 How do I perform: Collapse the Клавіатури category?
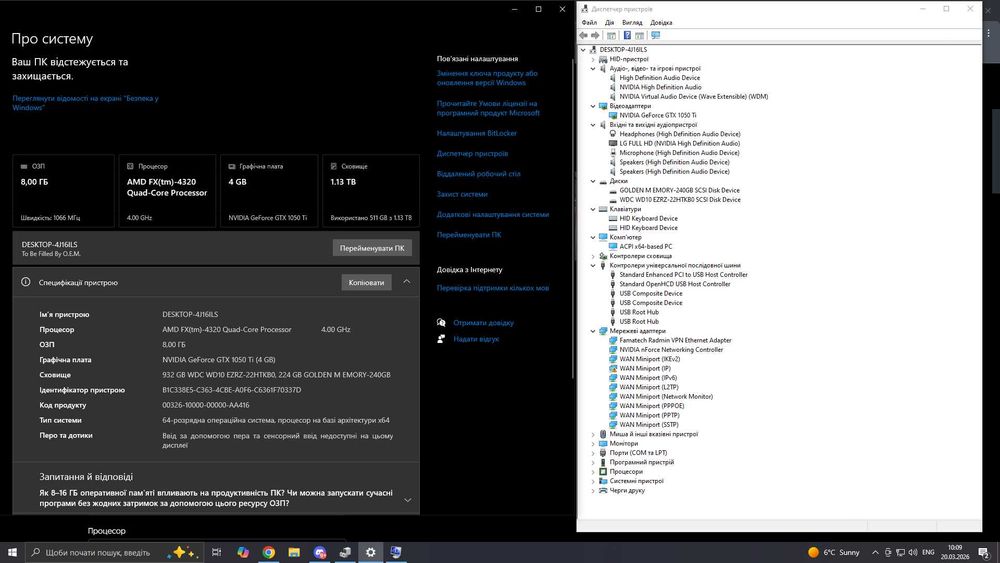tap(593, 209)
